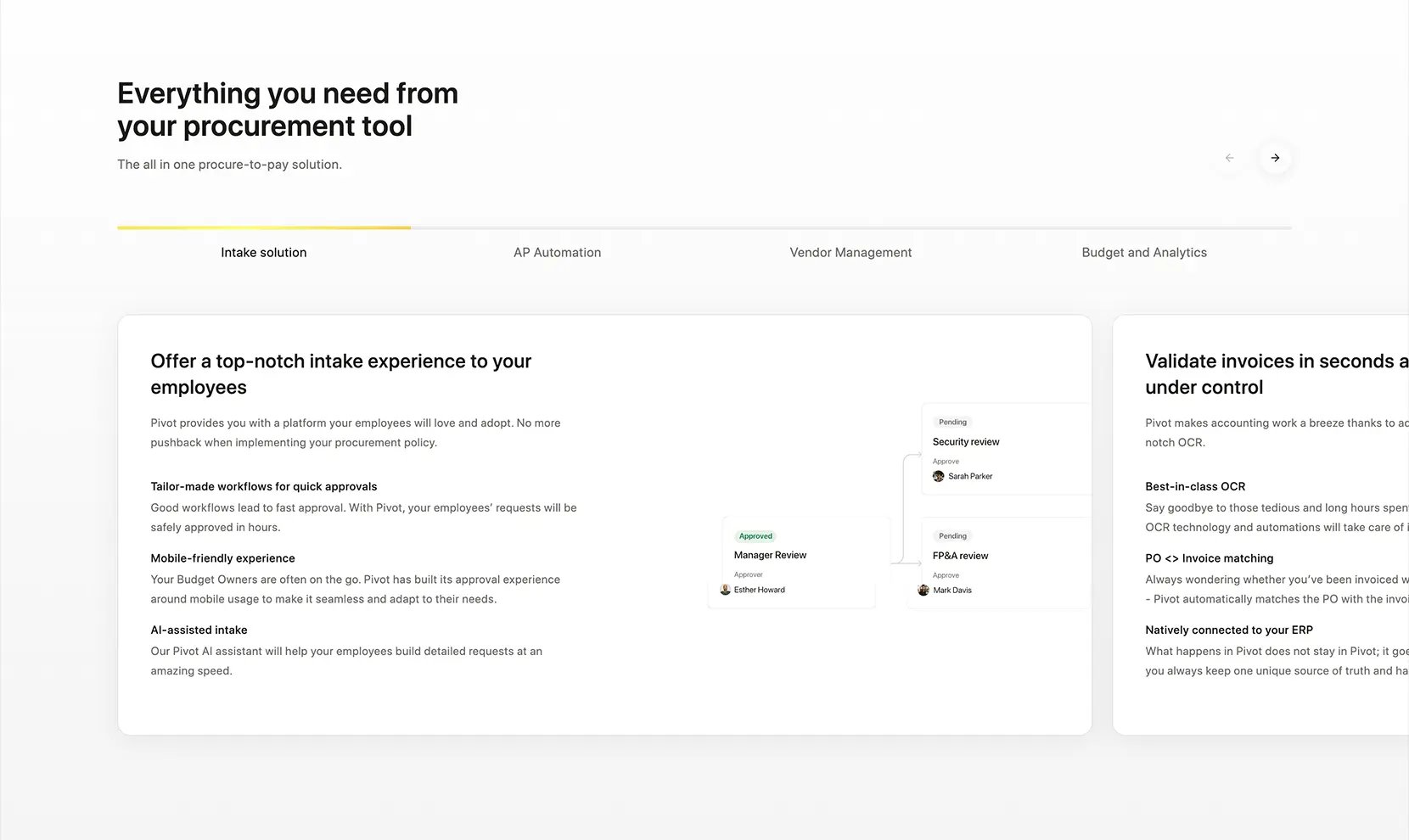This screenshot has height=840, width=1409.
Task: Click the Tailor-made workflows for quick approvals heading
Action: coord(264,486)
